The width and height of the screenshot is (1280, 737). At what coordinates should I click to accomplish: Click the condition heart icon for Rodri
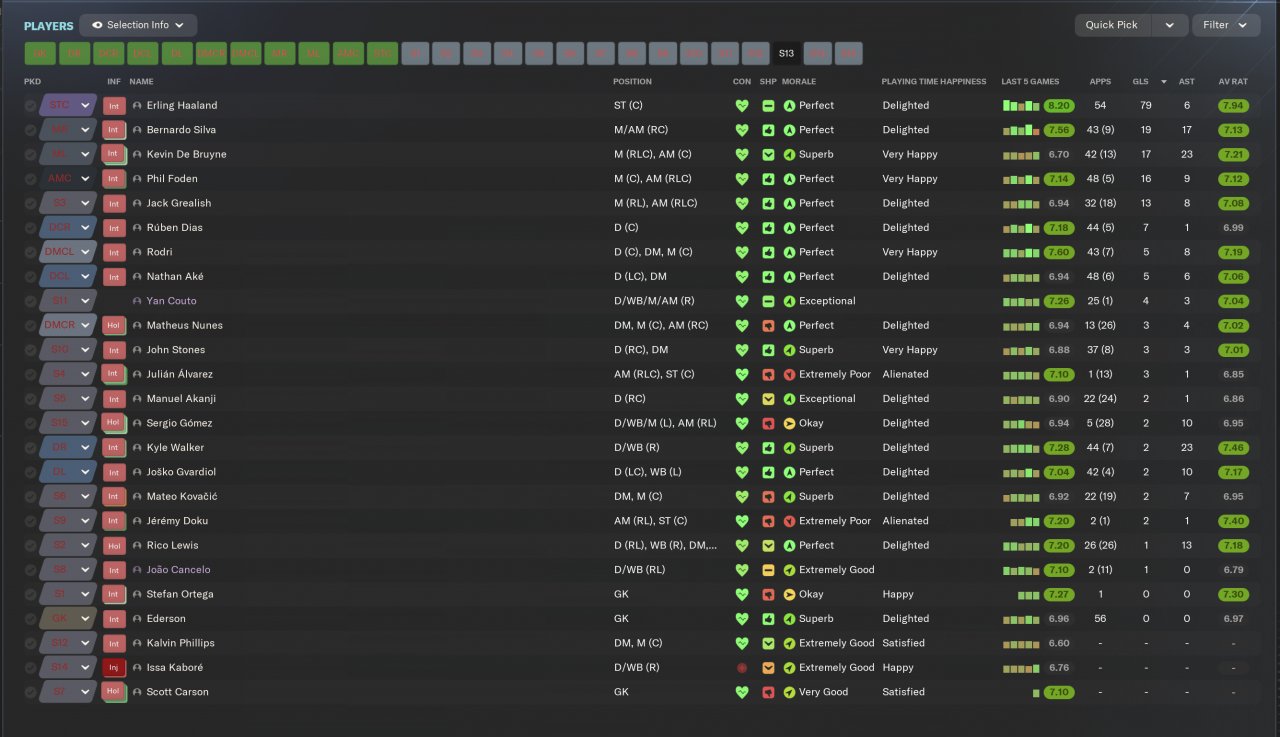(x=742, y=252)
